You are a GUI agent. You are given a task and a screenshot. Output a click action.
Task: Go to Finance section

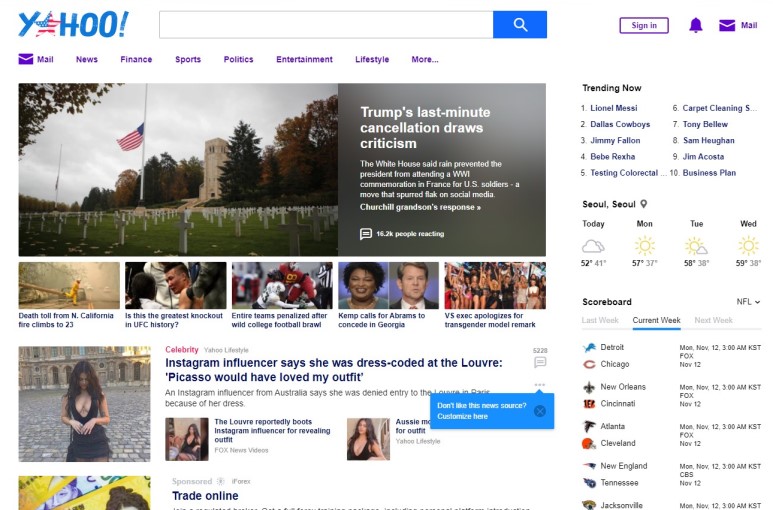136,59
